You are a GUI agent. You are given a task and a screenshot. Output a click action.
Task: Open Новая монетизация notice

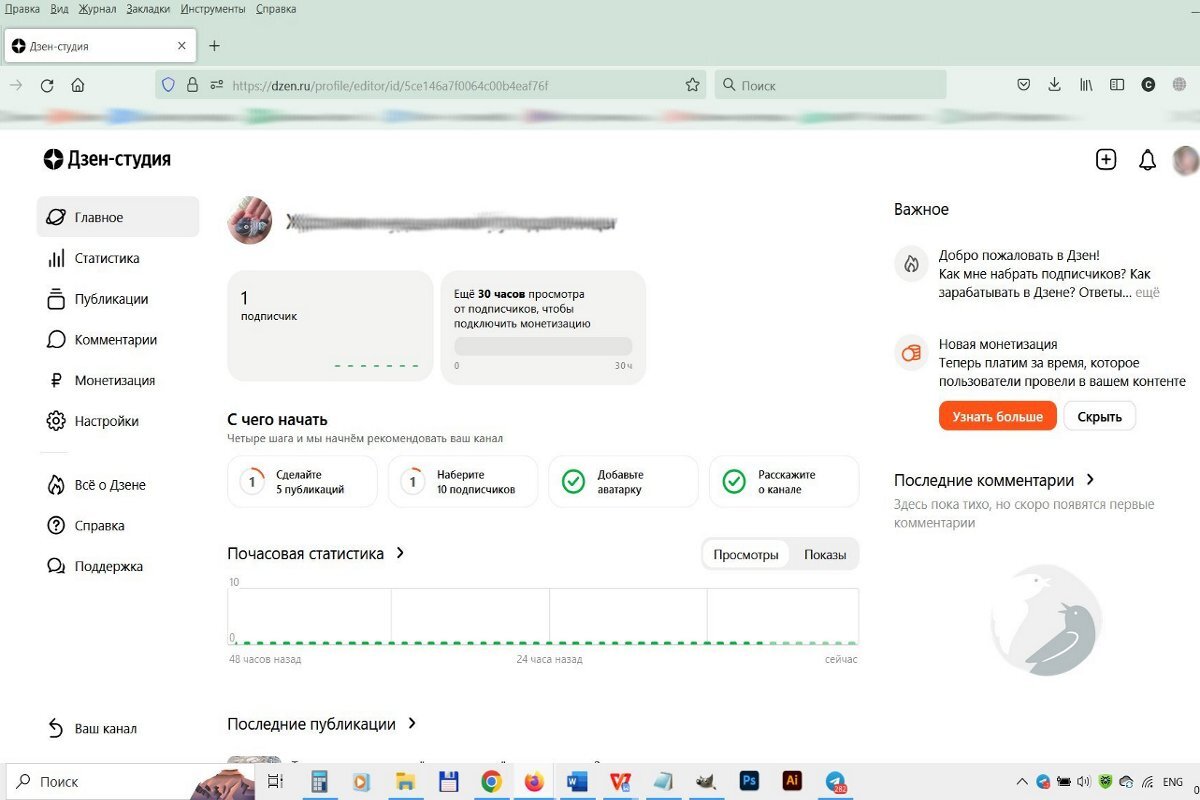click(x=1040, y=362)
